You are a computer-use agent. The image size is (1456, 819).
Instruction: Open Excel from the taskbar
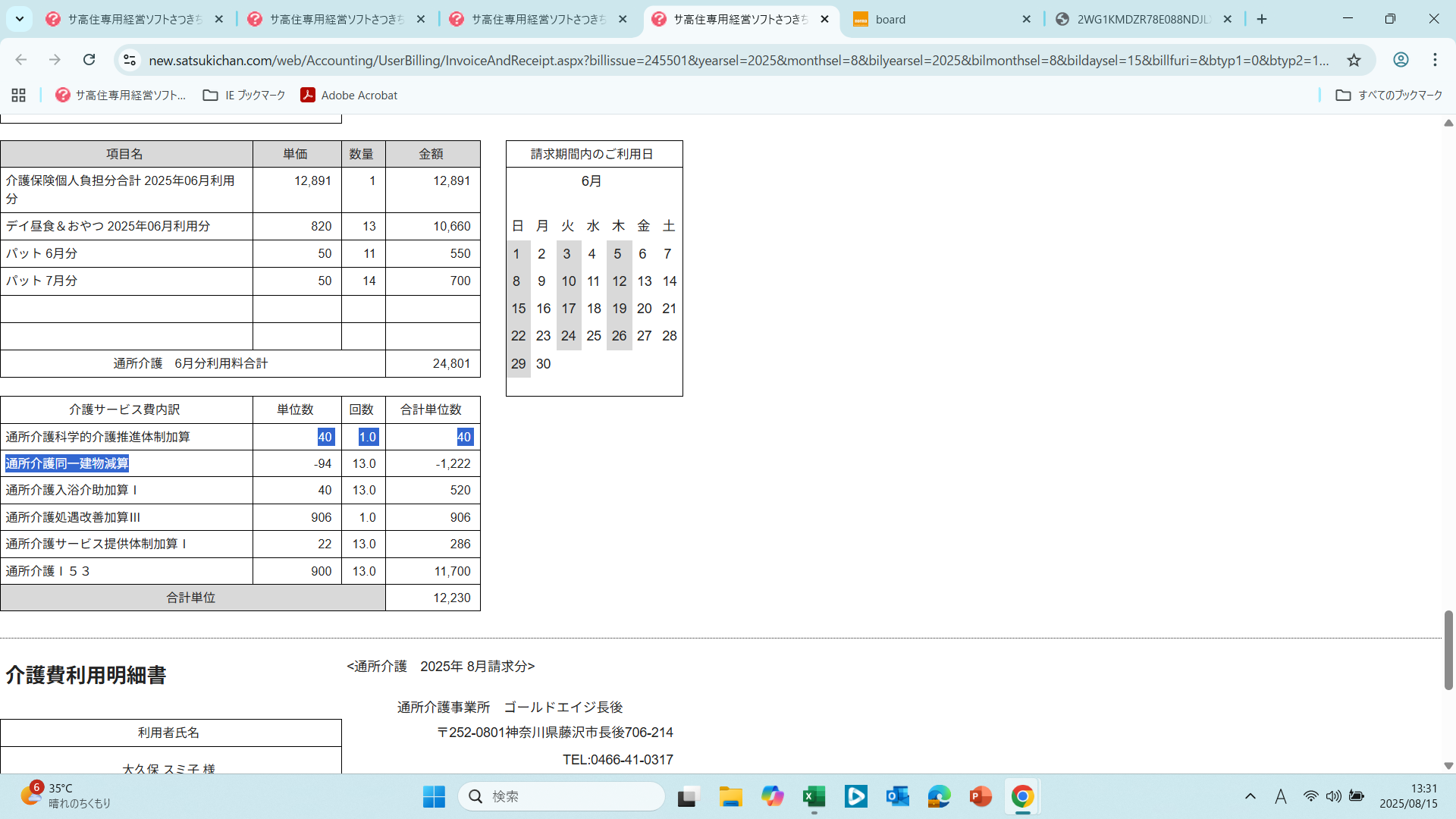tap(814, 796)
